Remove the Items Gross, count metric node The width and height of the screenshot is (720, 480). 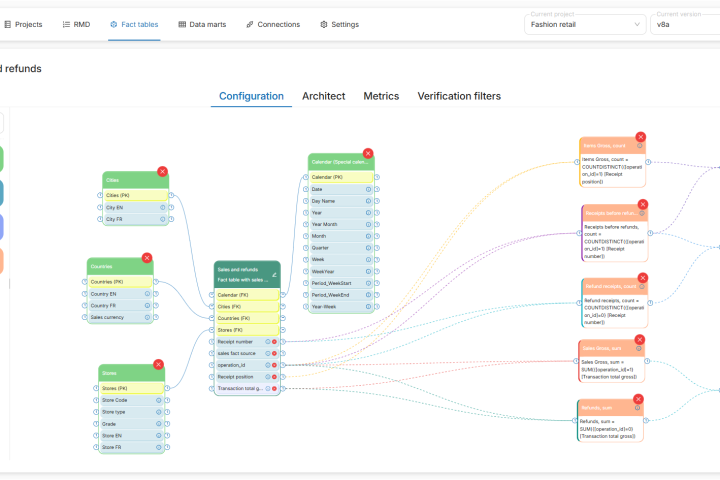640,137
